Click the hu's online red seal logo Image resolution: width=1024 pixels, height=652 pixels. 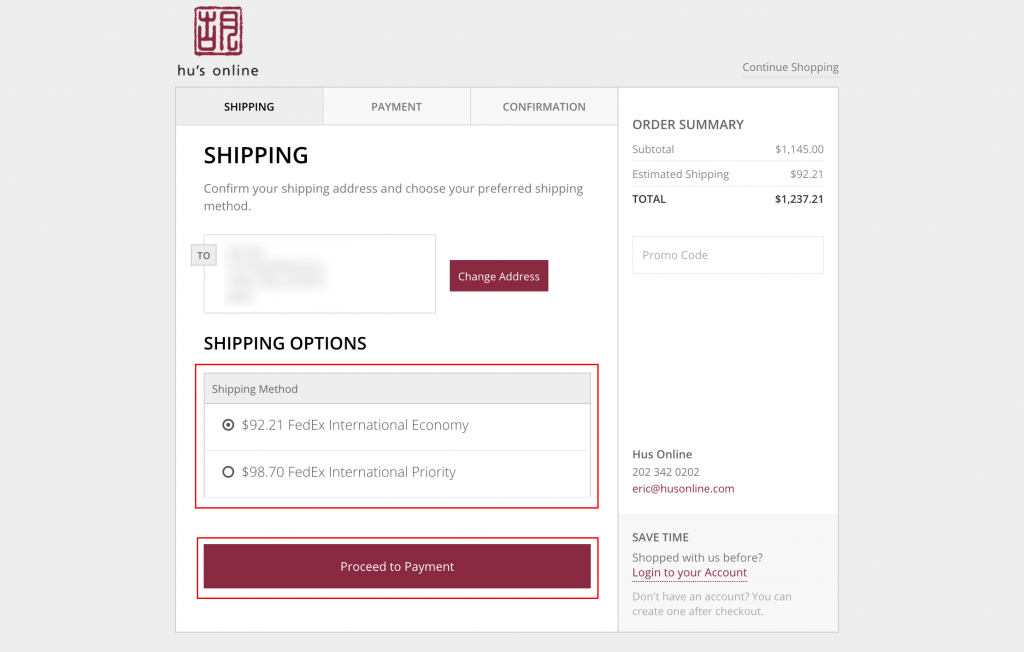[218, 31]
